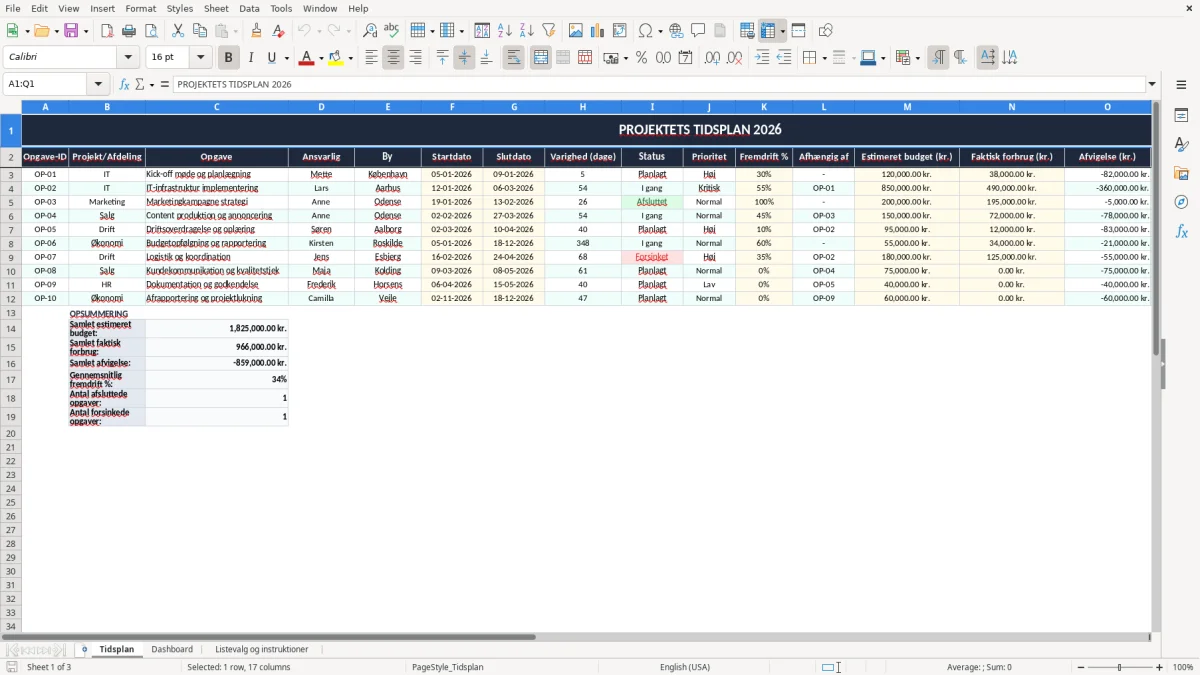Toggle Merge and Center Cells
The image size is (1200, 675).
click(541, 58)
